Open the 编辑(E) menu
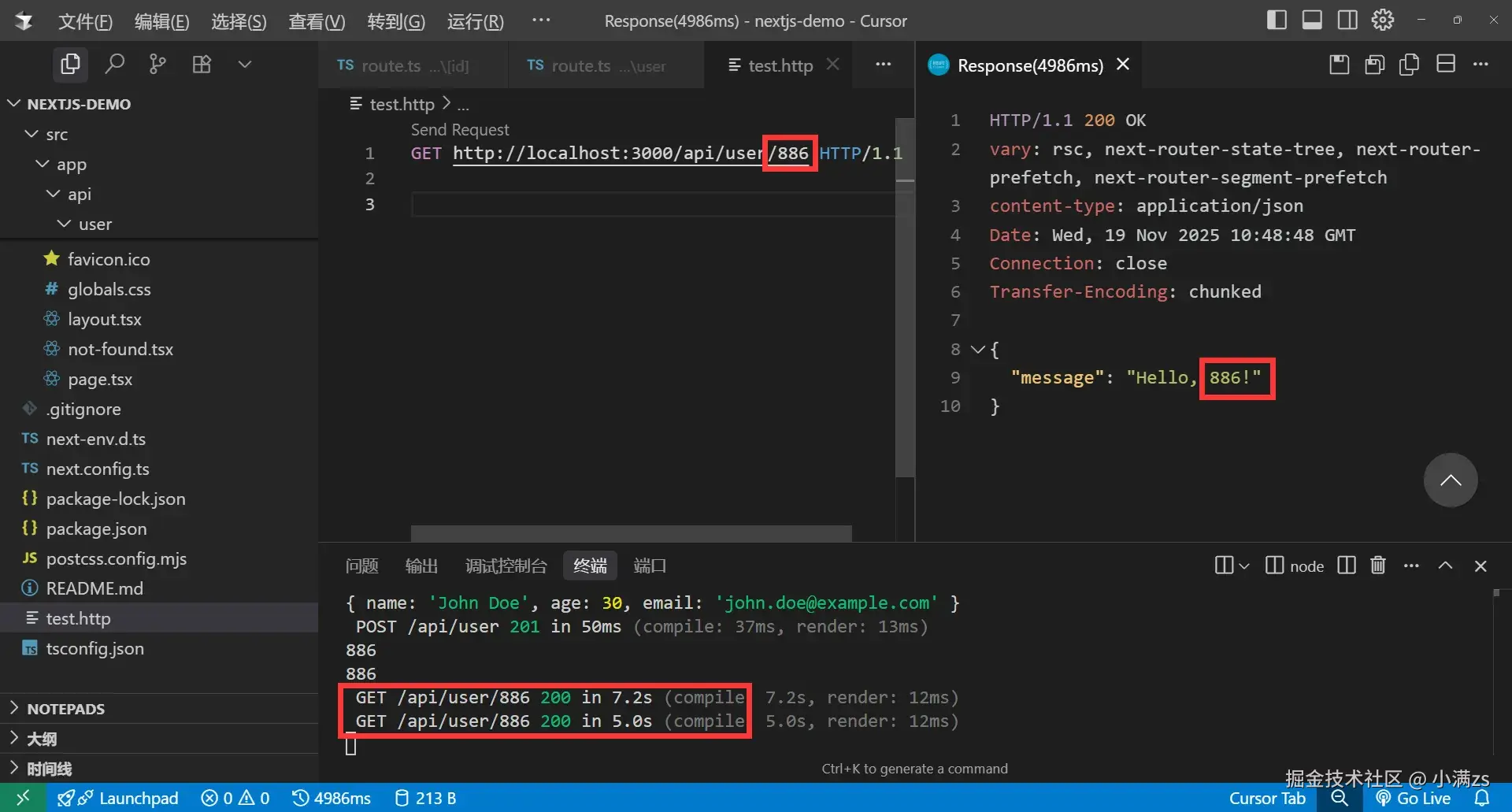 click(161, 21)
